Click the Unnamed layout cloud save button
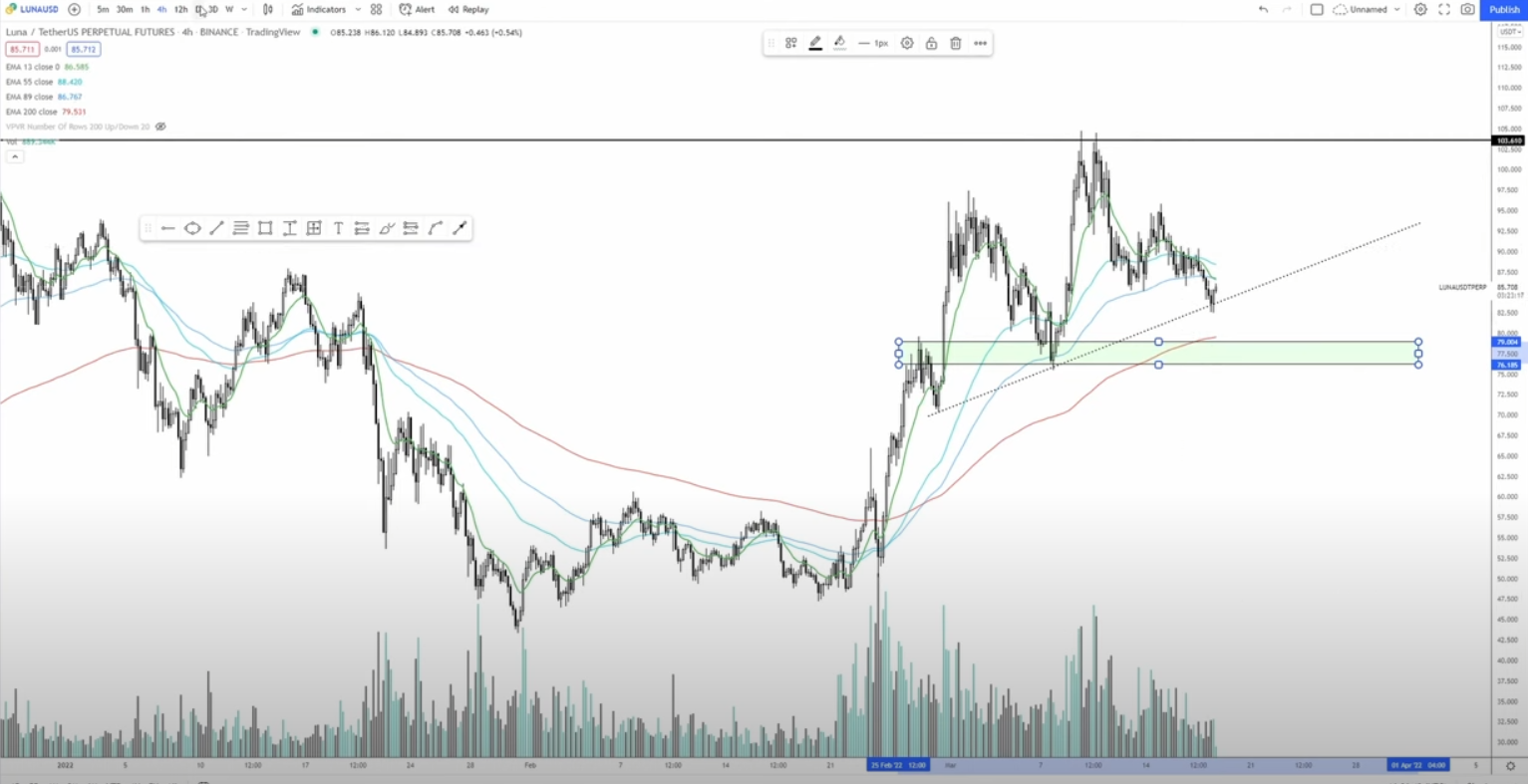The image size is (1528, 784). click(x=1361, y=9)
